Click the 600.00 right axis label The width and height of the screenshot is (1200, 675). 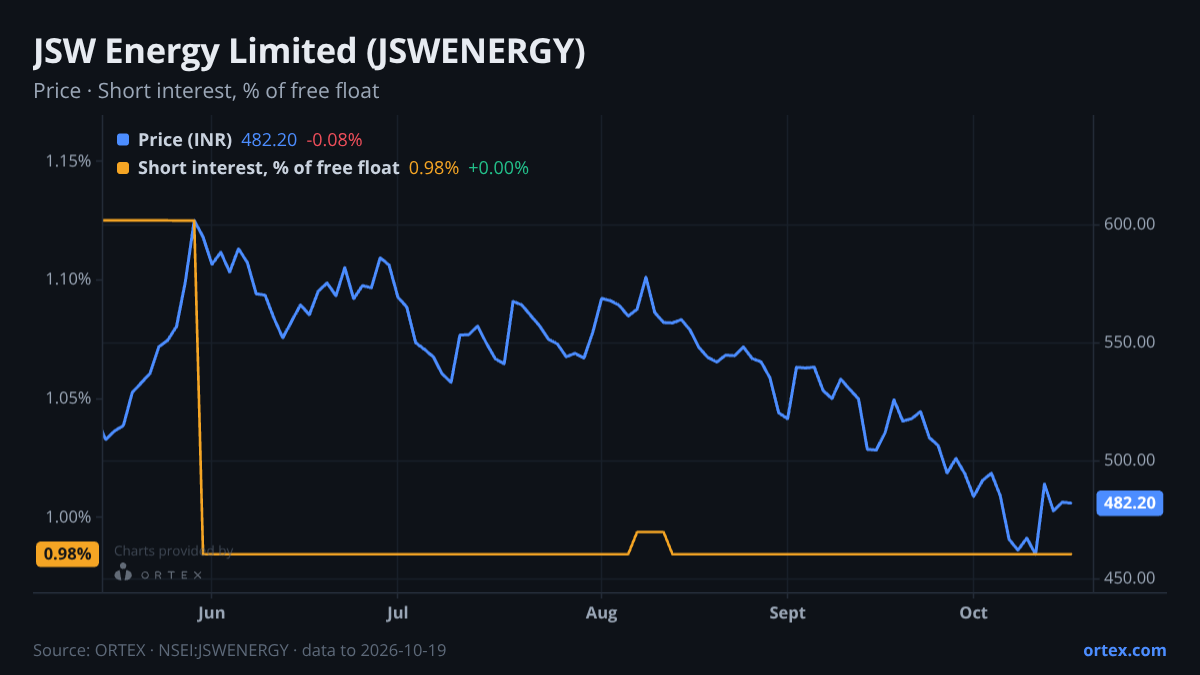click(1130, 224)
